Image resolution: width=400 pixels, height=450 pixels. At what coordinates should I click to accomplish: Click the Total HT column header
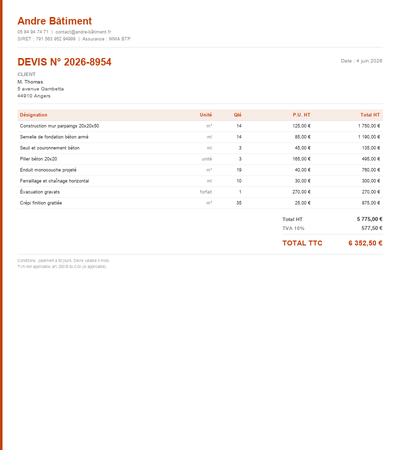370,115
